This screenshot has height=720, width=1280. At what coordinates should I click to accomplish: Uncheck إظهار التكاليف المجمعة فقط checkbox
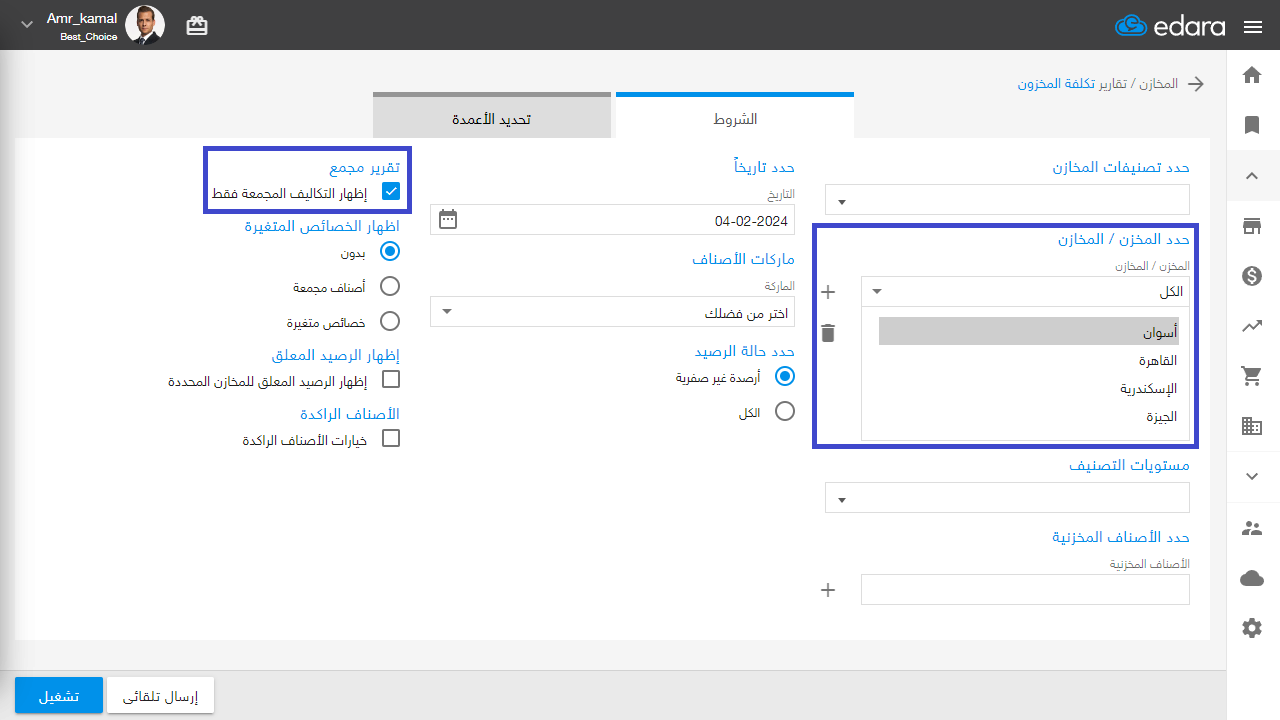click(x=391, y=191)
